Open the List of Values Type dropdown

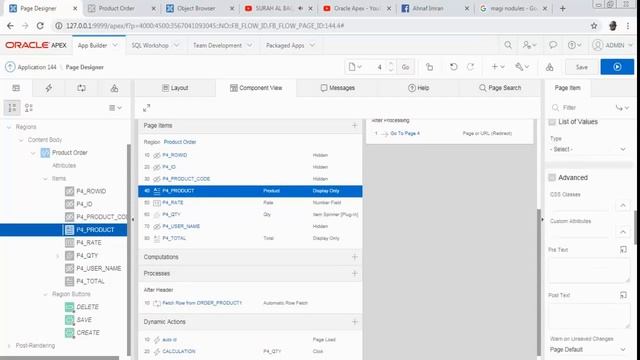[x=588, y=149]
